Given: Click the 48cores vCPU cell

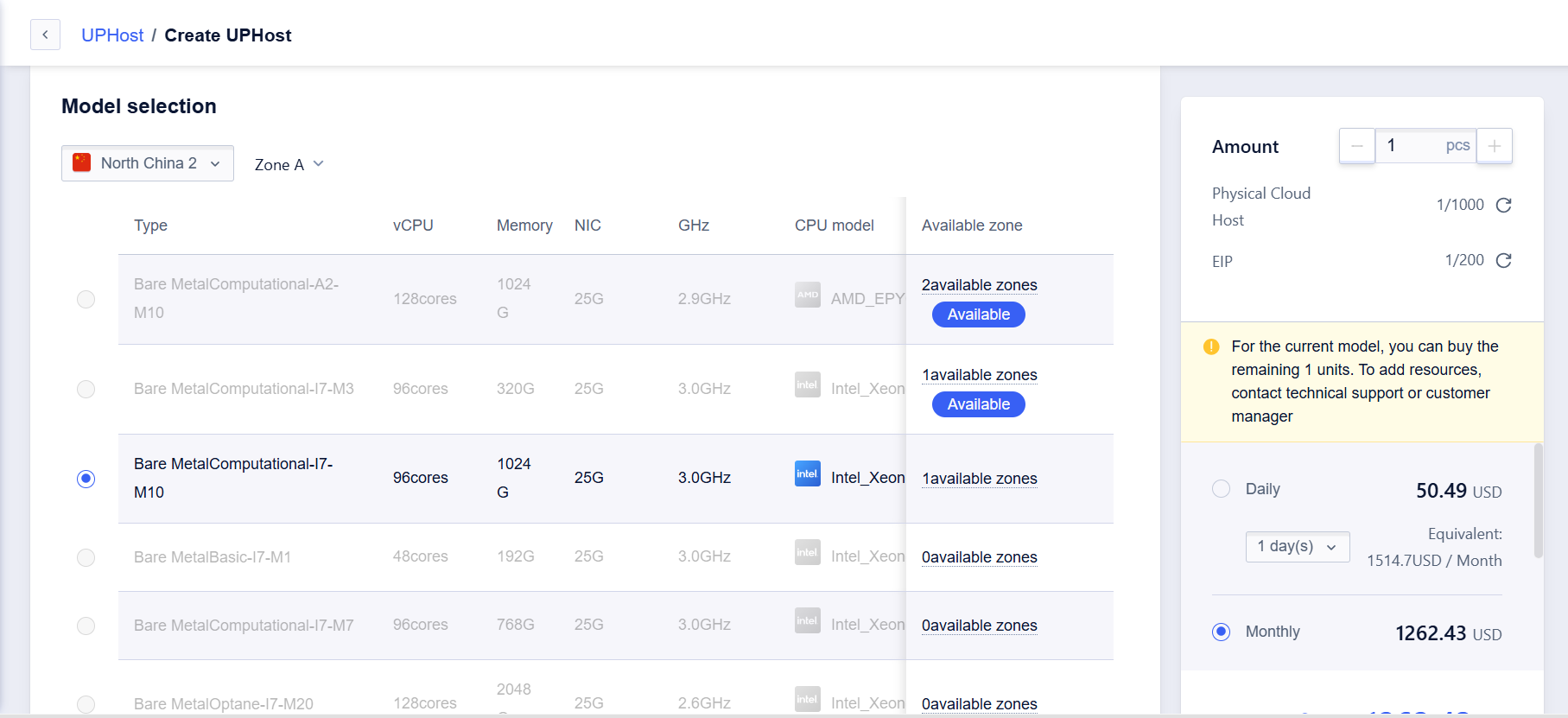Looking at the screenshot, I should click(x=421, y=556).
